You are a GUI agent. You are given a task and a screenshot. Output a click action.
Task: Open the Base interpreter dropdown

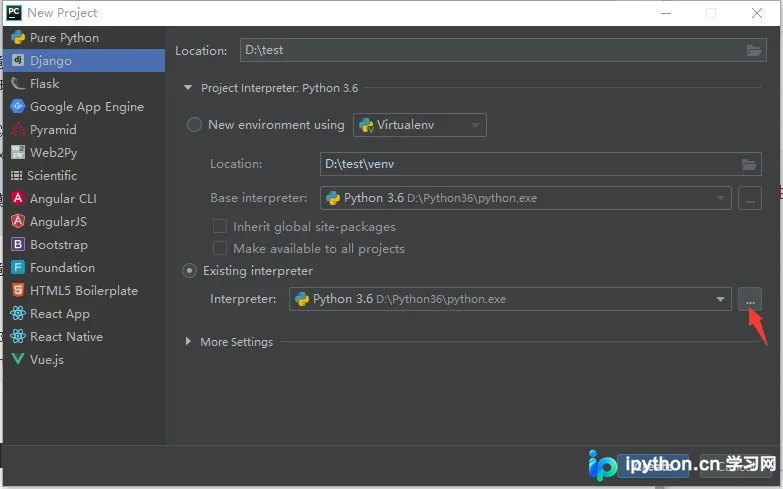525,198
